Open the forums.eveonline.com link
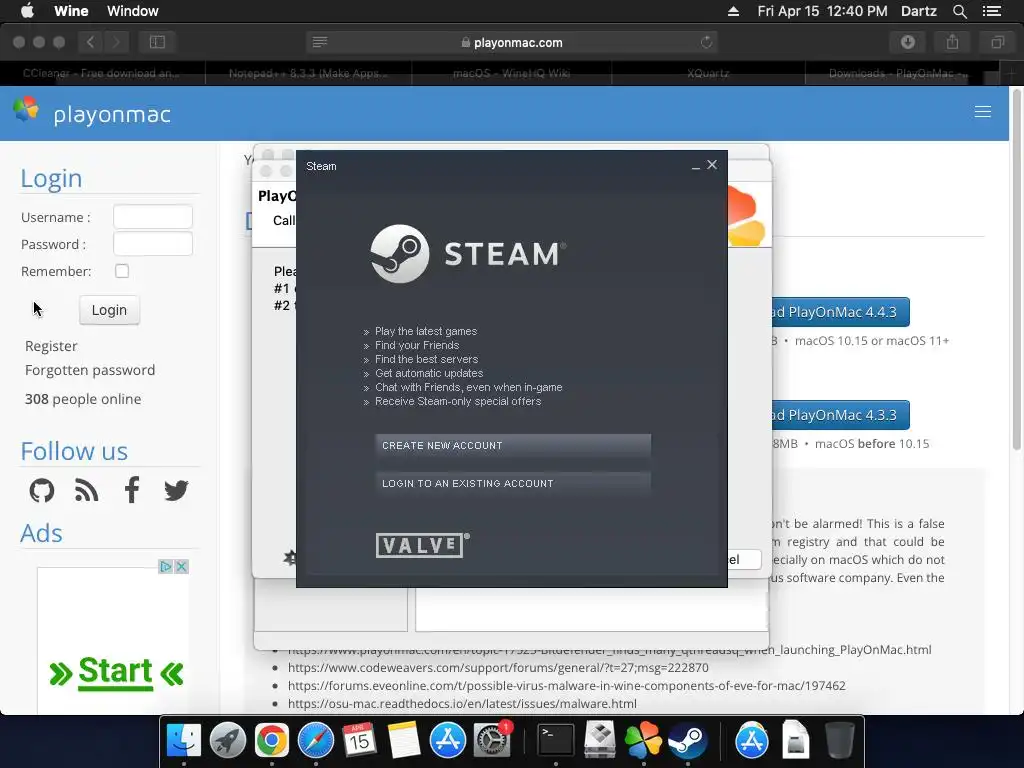The width and height of the screenshot is (1024, 768). 567,686
